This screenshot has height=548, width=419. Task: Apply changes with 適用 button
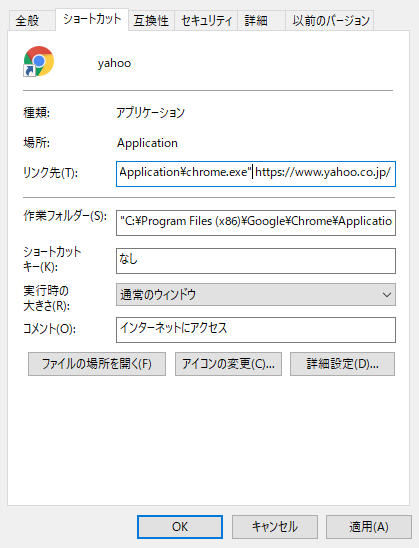coord(369,527)
